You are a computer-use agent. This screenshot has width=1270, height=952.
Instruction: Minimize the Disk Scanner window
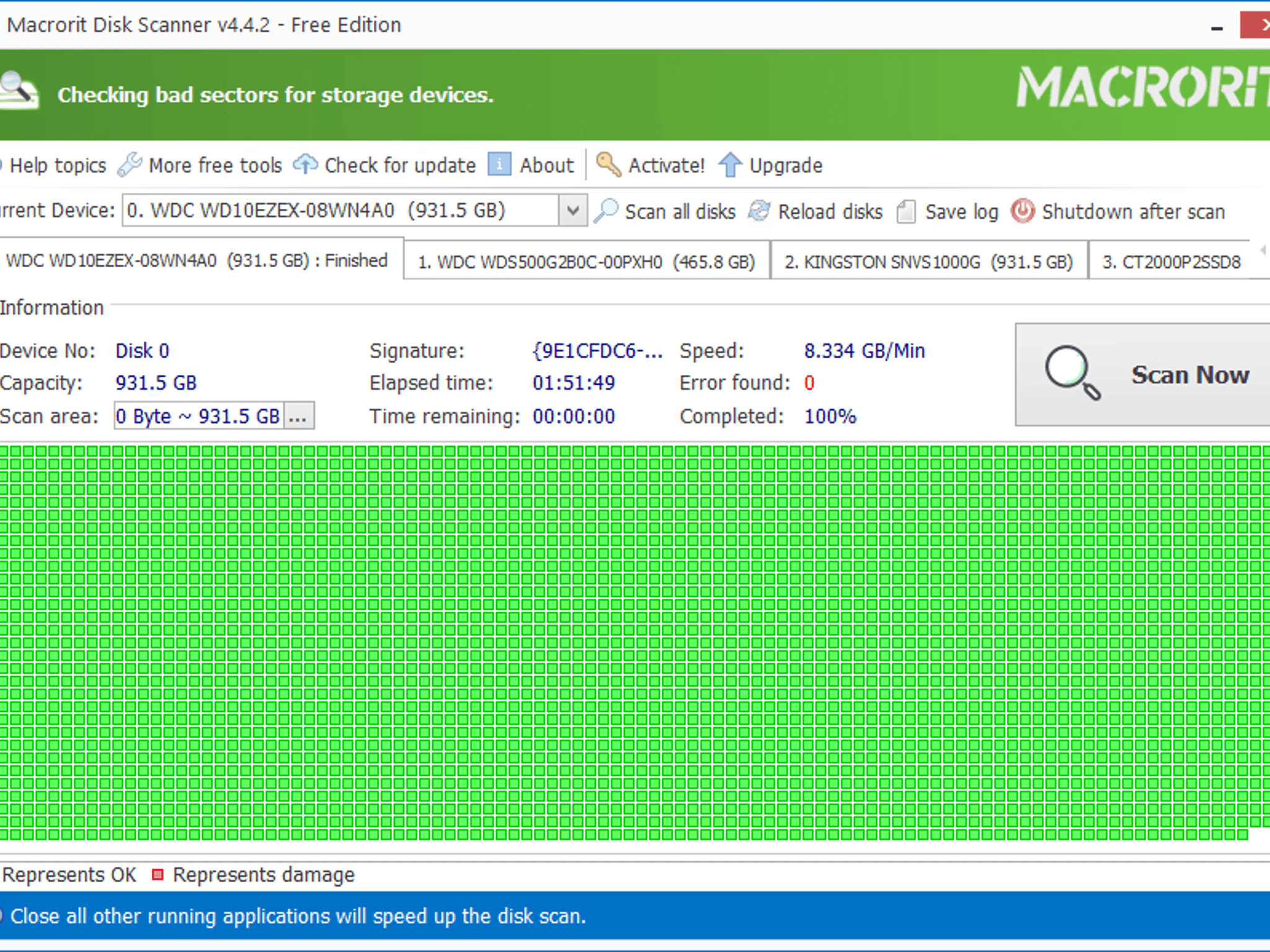coord(1217,28)
